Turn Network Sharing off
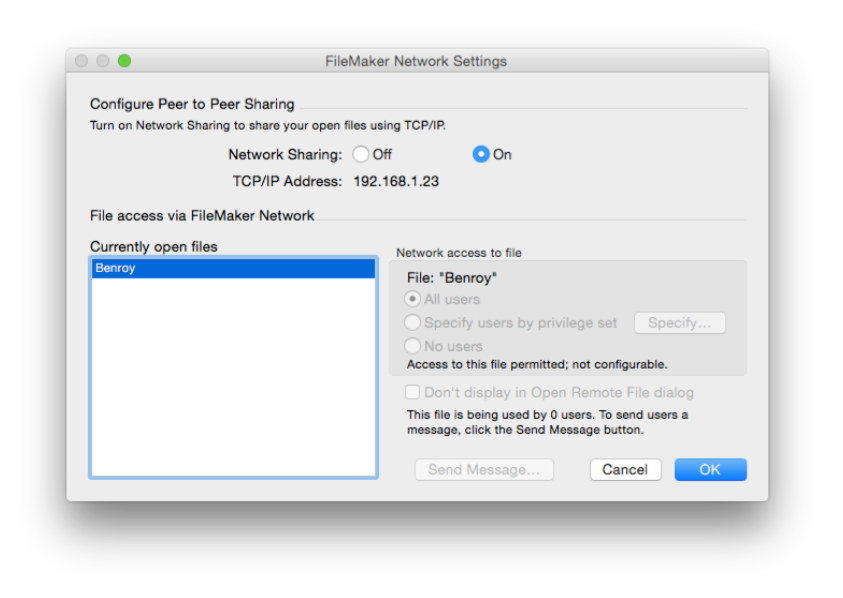Viewport: 843px width, 598px height. (361, 154)
